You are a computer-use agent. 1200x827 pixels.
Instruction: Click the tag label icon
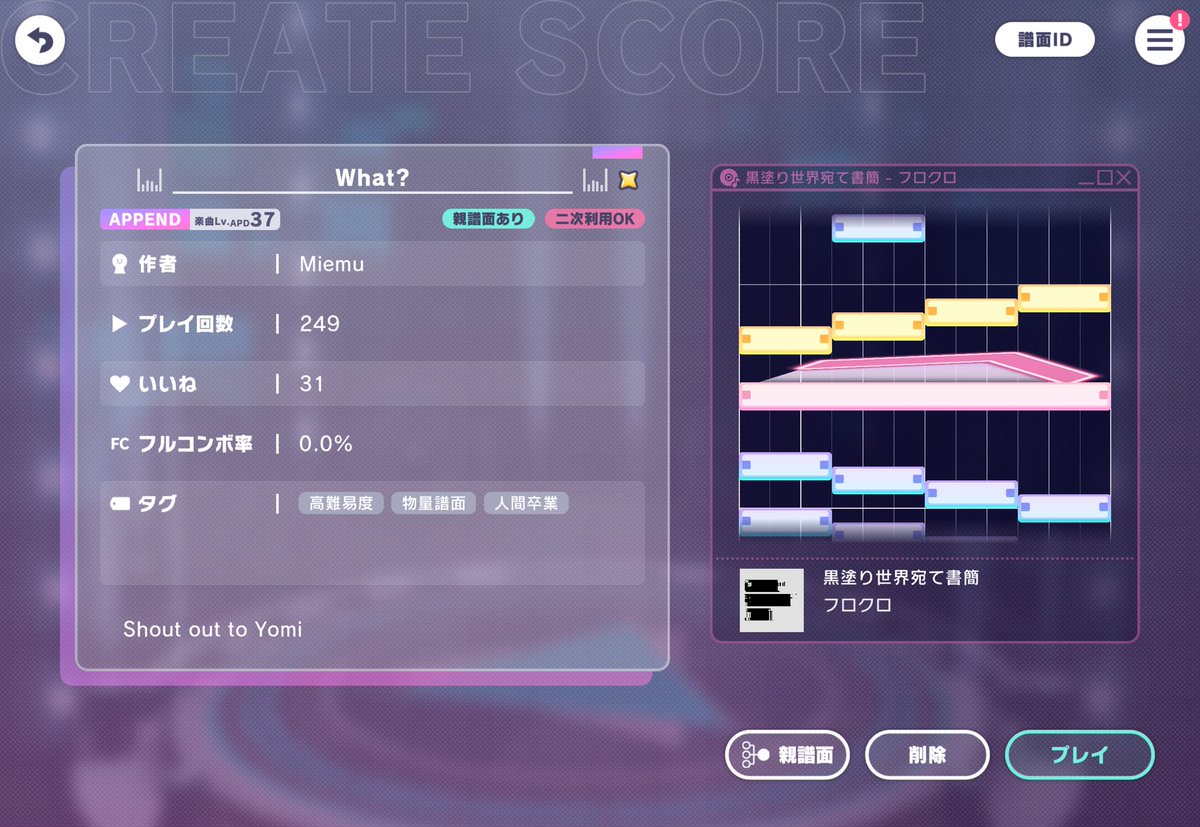pos(120,503)
